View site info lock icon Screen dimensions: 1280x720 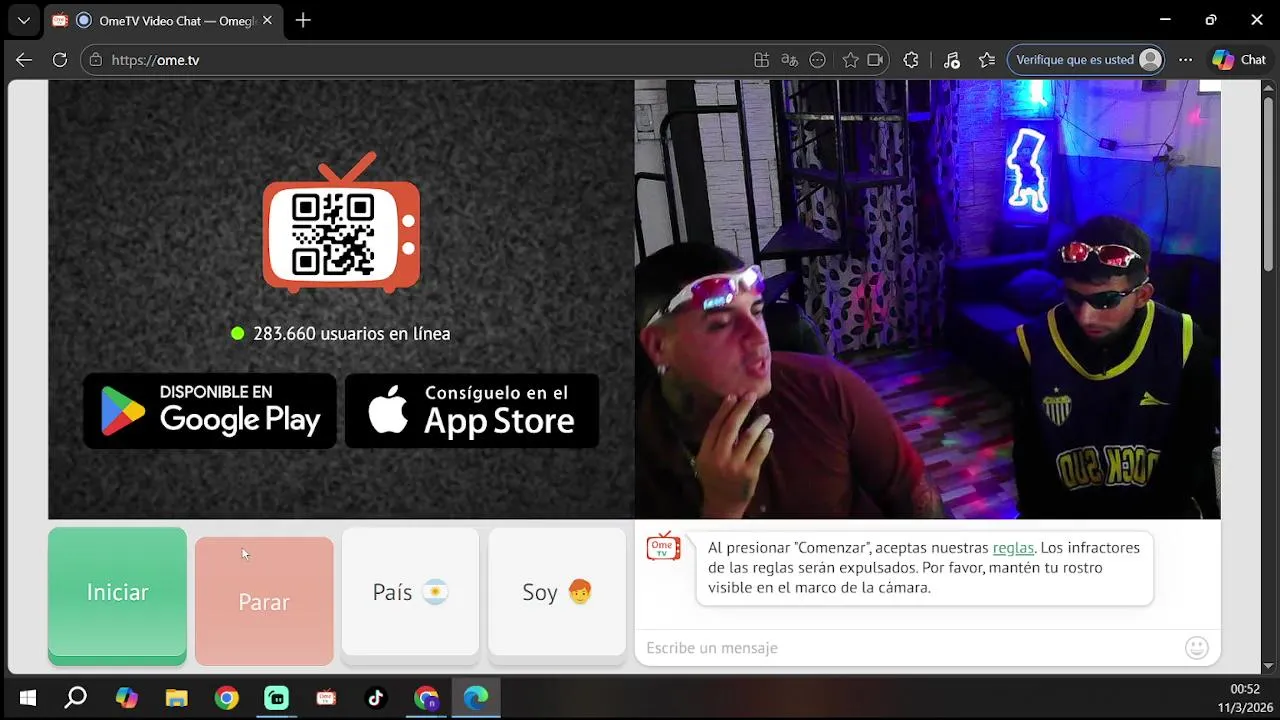click(96, 60)
